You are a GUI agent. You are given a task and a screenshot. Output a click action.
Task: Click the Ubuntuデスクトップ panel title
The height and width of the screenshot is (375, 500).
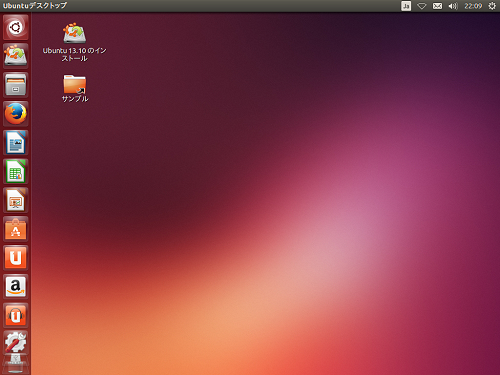click(35, 6)
